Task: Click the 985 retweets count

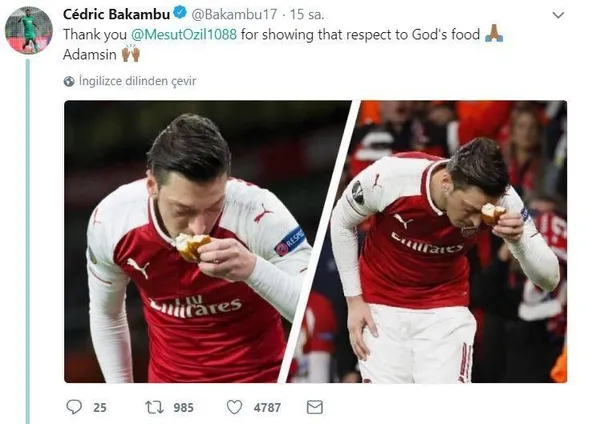Action: (x=181, y=407)
